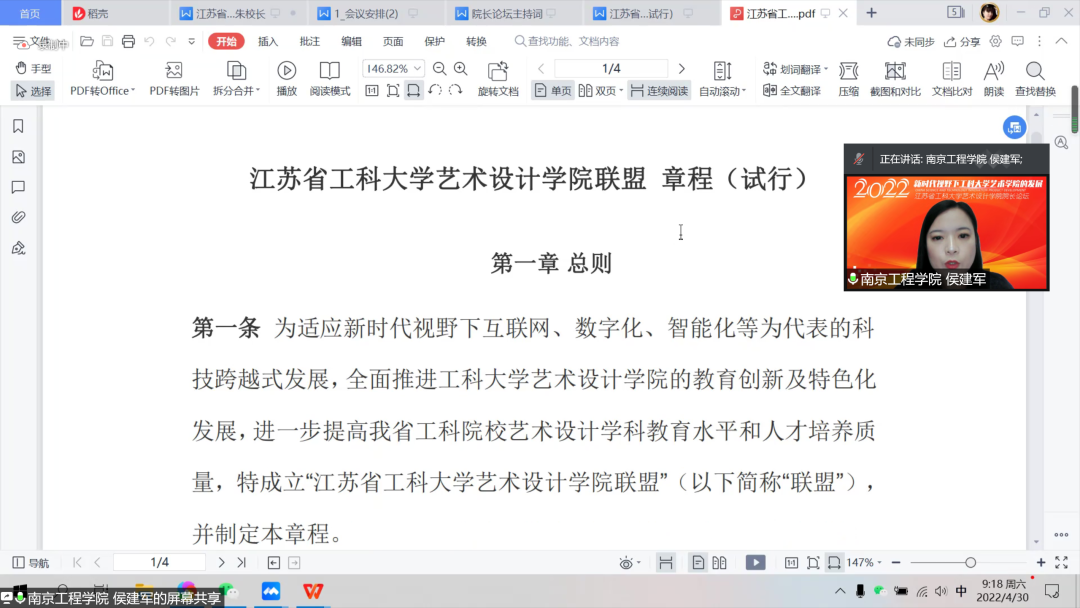
Task: Open the 截图和对比 tool
Action: click(x=894, y=70)
